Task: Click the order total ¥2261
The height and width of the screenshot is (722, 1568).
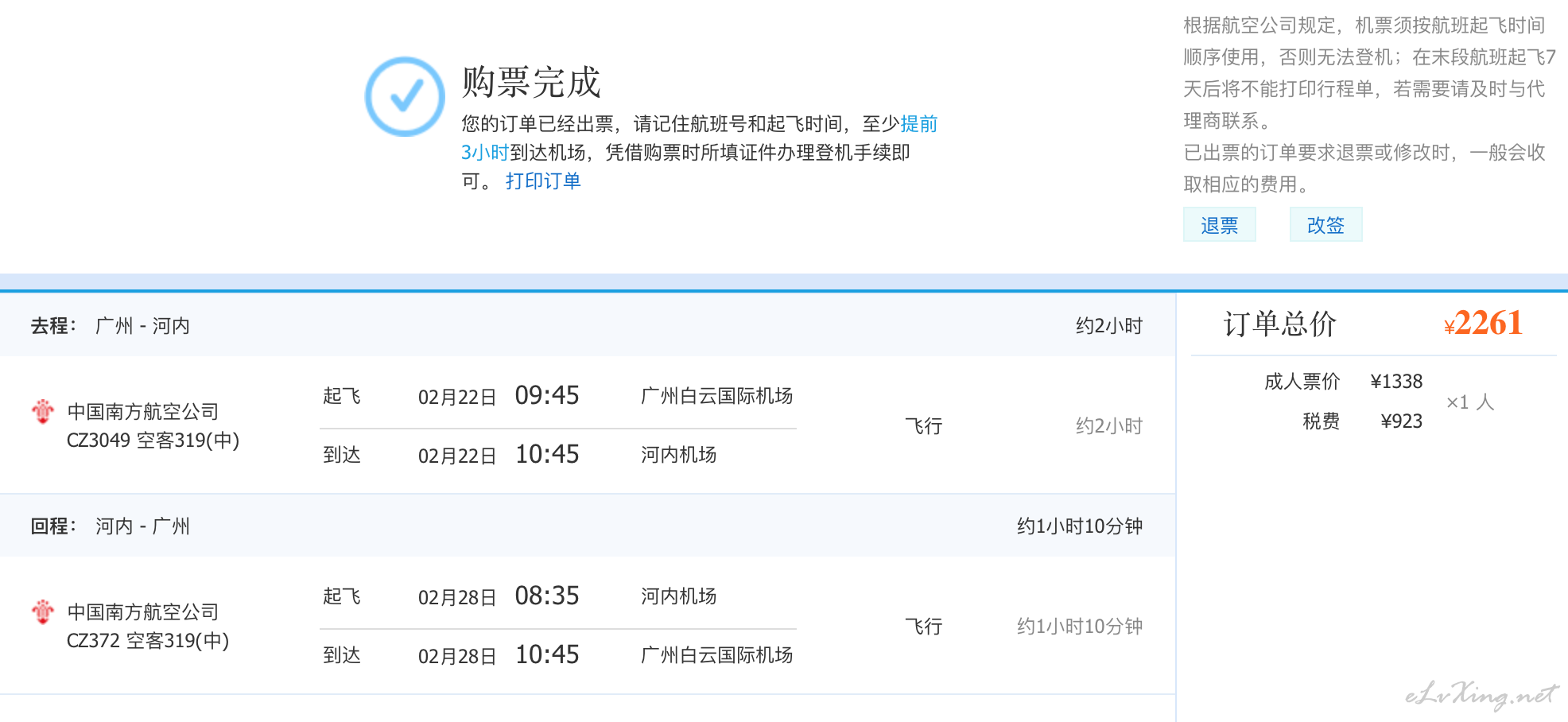Action: click(1483, 323)
